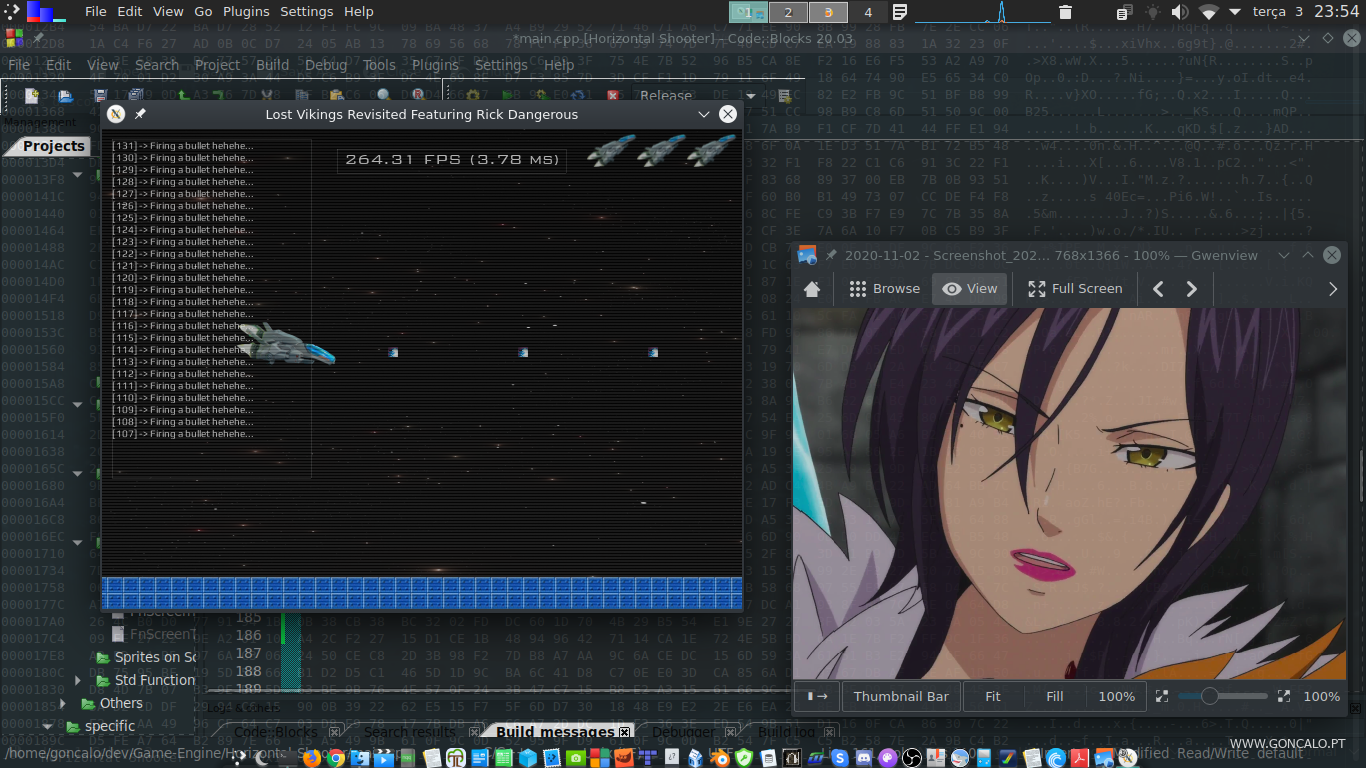Select Sprites on Sc tree item

[145, 657]
